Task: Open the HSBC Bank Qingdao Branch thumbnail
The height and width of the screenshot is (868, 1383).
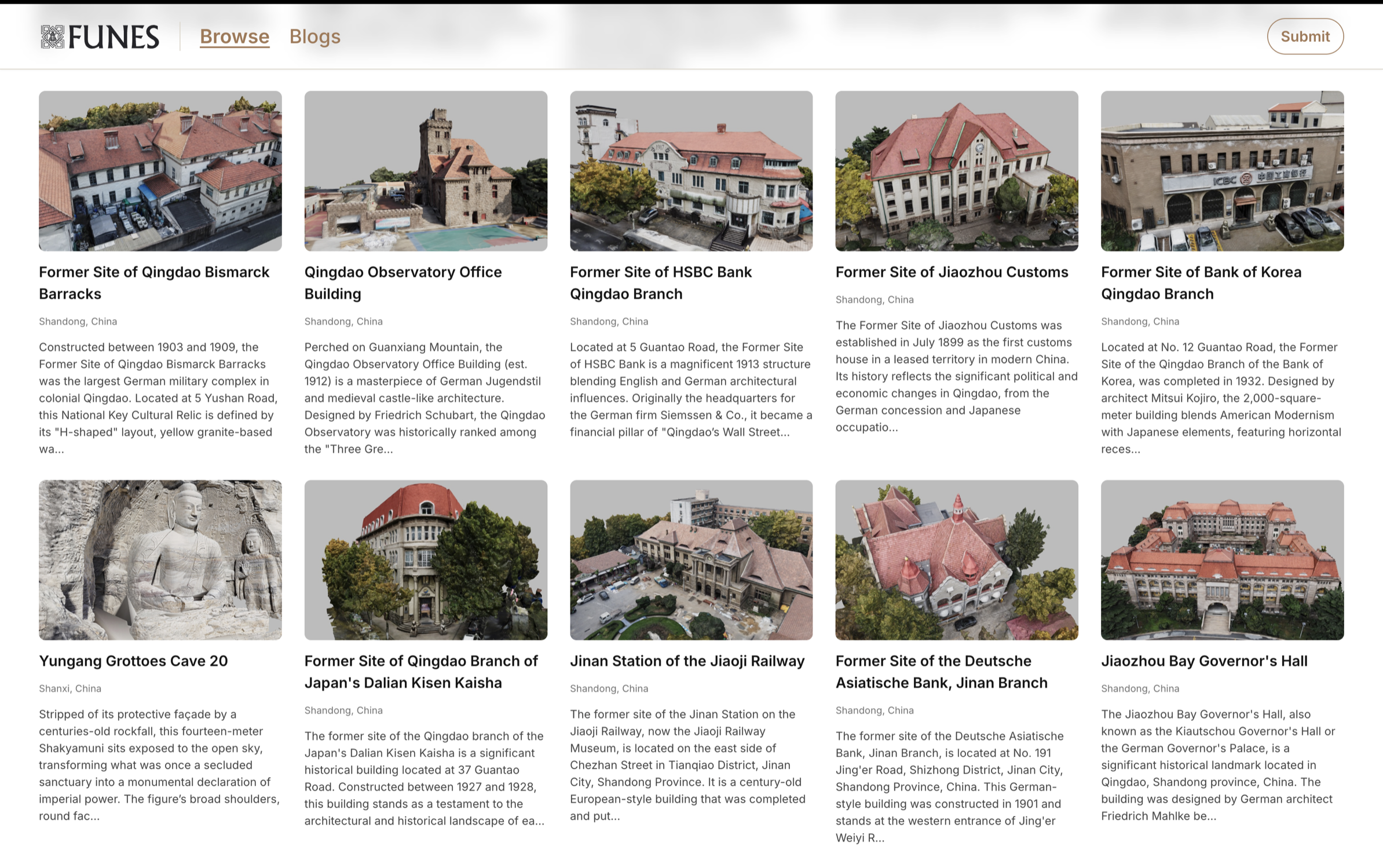Action: [690, 171]
